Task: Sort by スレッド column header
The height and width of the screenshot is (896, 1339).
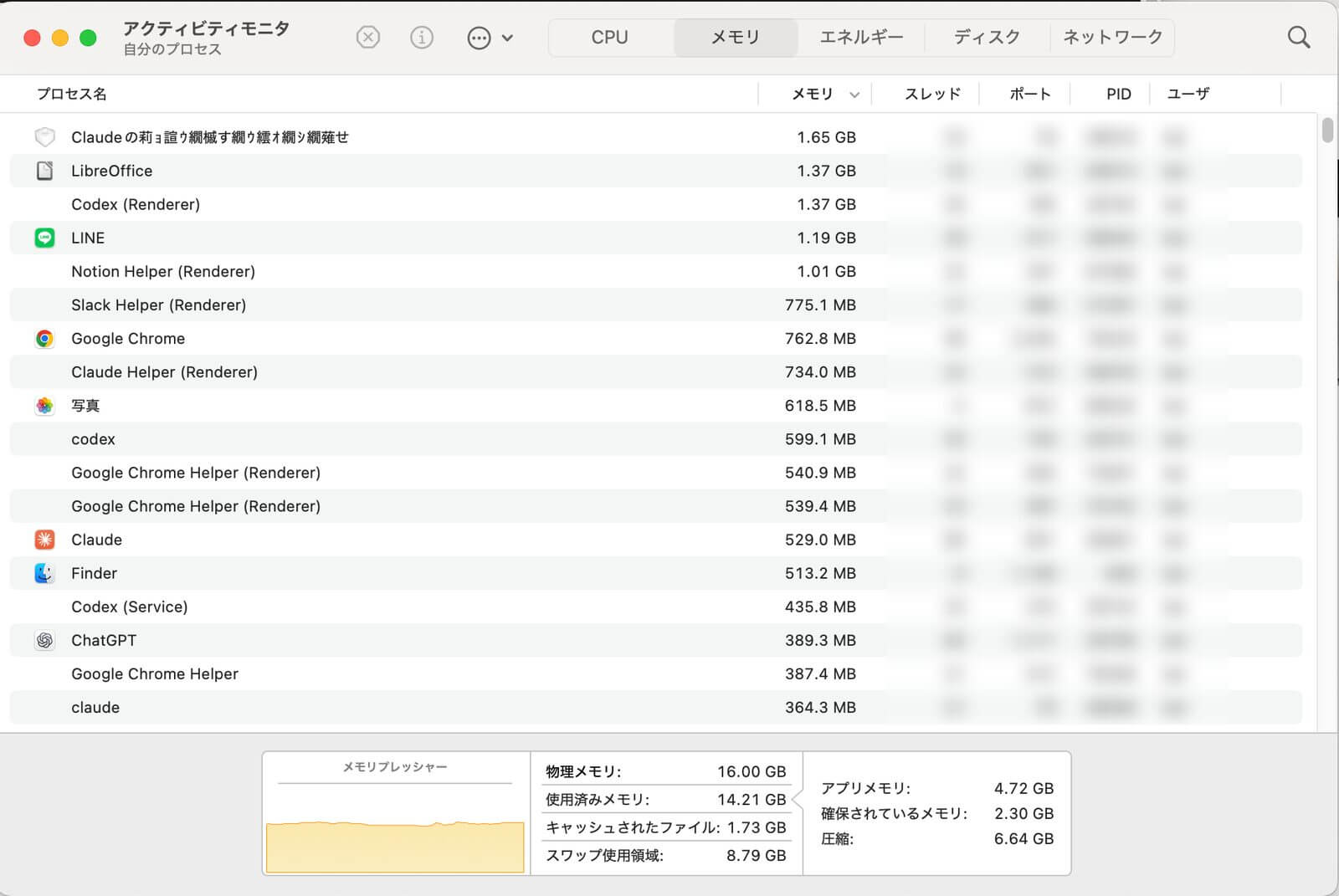Action: pos(932,94)
